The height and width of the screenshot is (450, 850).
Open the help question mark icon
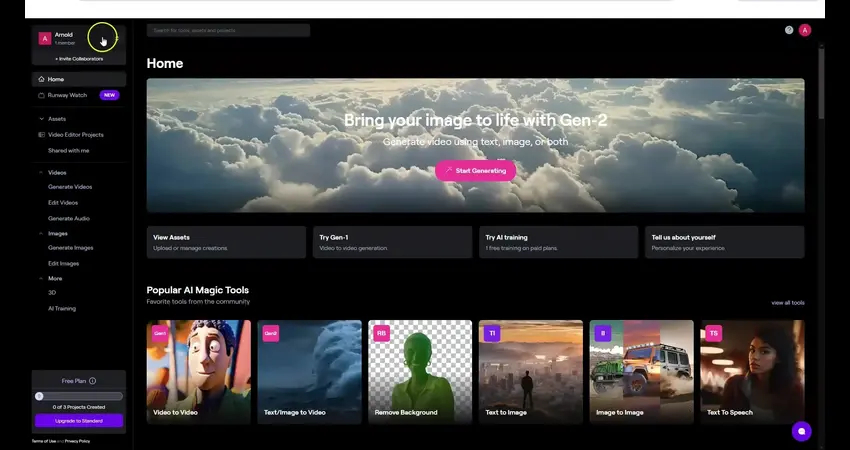tap(789, 30)
